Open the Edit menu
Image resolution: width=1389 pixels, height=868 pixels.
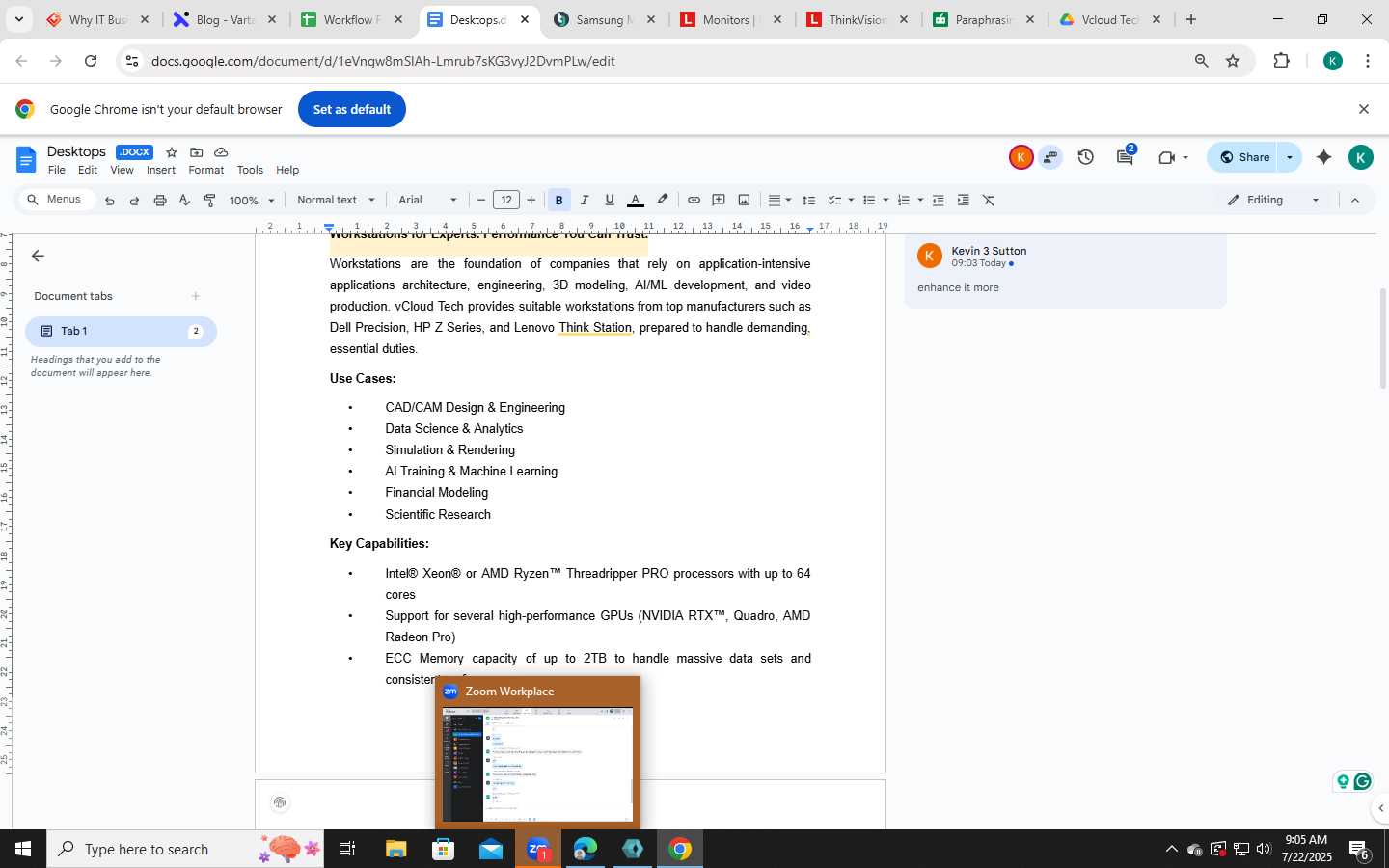tap(88, 170)
